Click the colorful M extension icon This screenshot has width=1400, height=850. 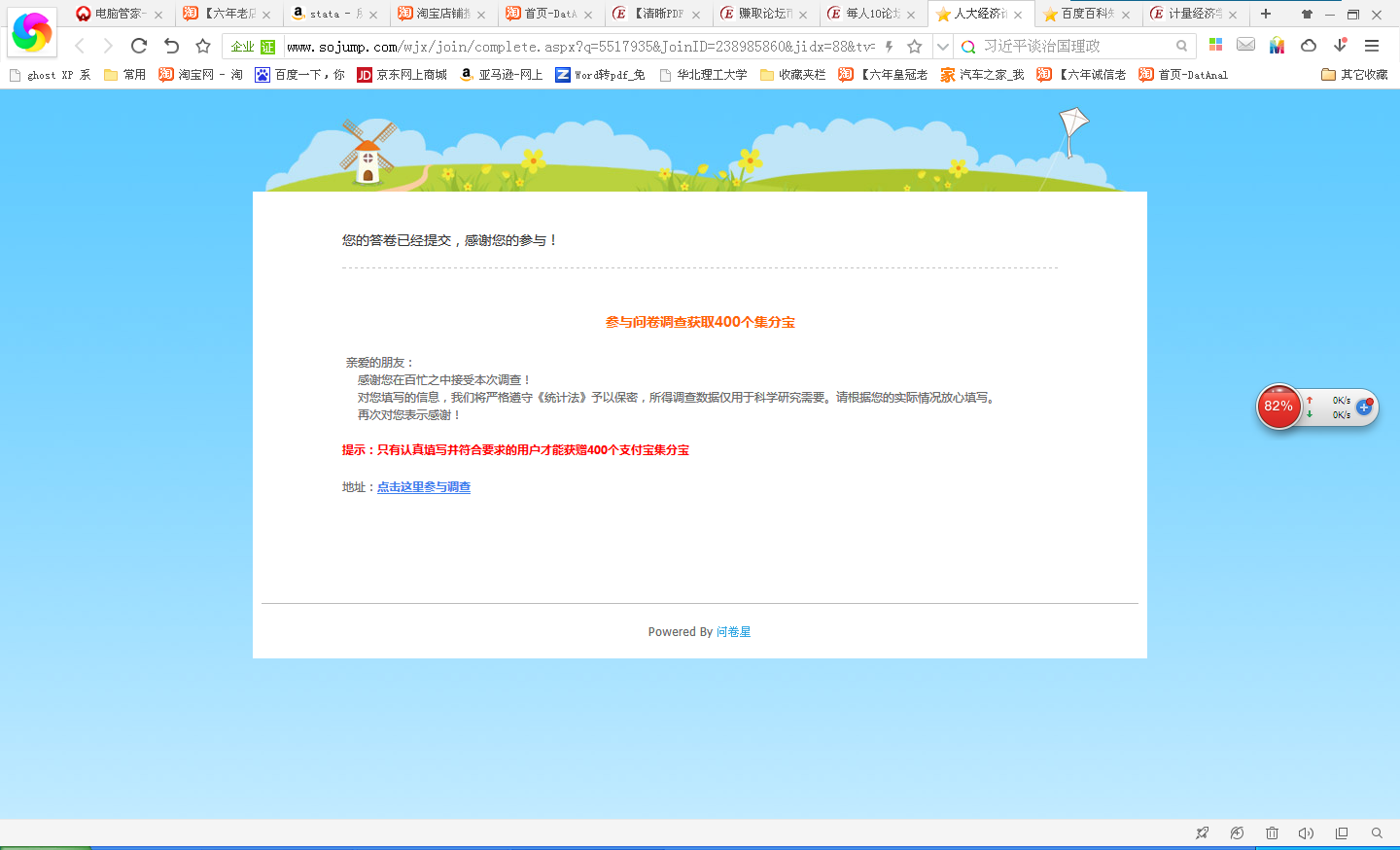click(x=1277, y=46)
